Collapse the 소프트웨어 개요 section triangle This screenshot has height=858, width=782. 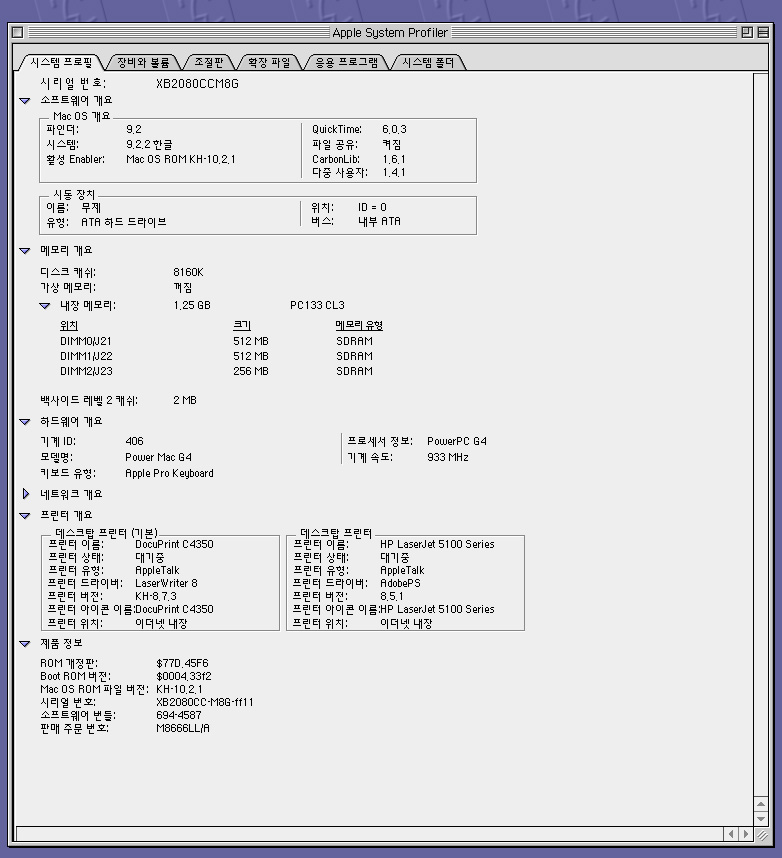click(25, 101)
